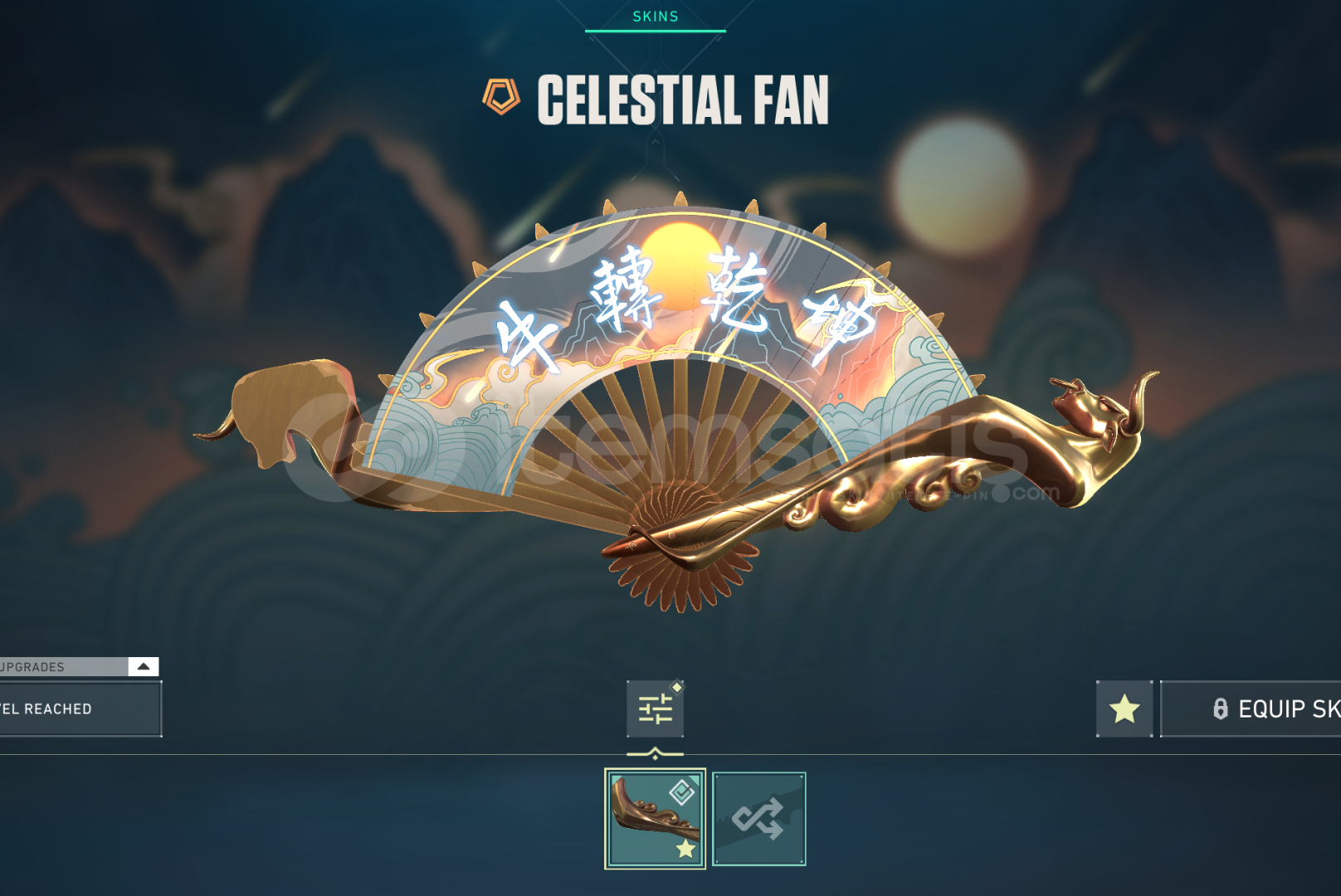
Task: Click the star badge on fan thumbnail
Action: click(x=685, y=849)
